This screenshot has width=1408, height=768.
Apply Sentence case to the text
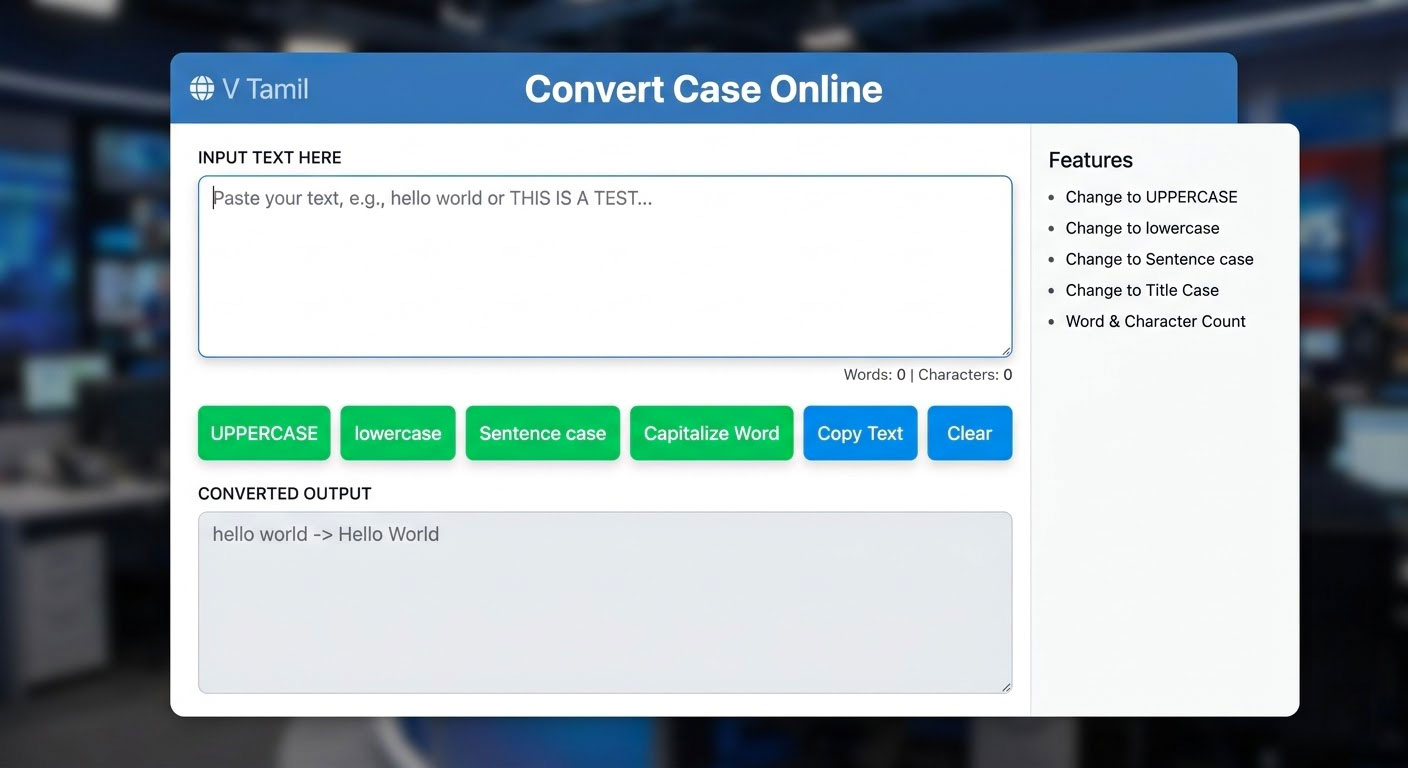[x=542, y=433]
